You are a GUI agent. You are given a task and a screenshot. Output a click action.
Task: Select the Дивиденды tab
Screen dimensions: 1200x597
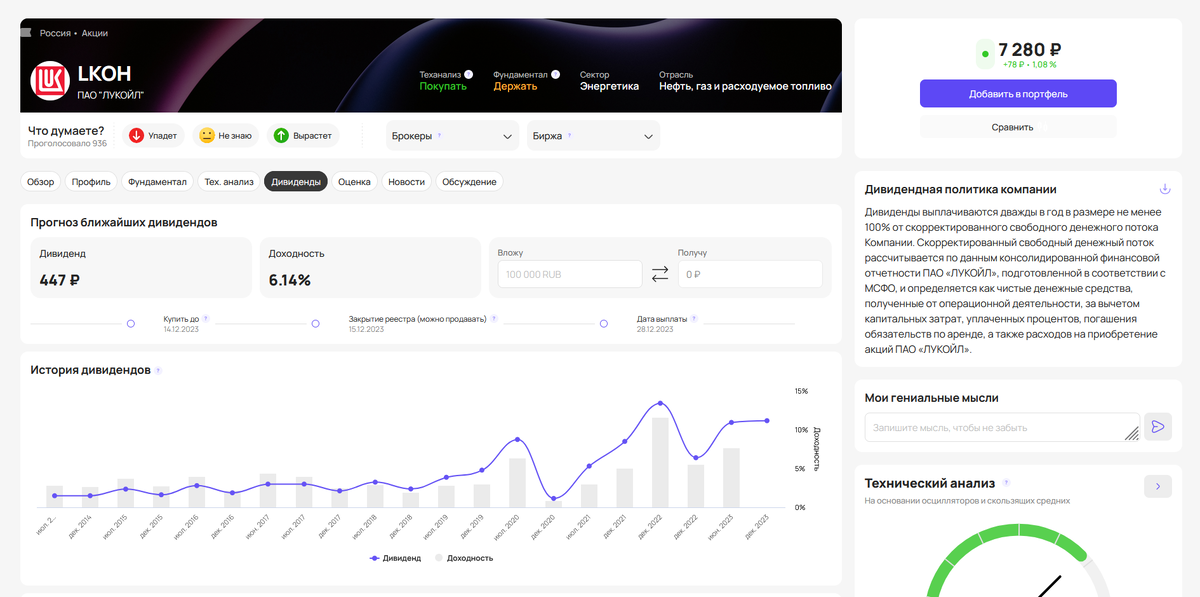[x=296, y=182]
